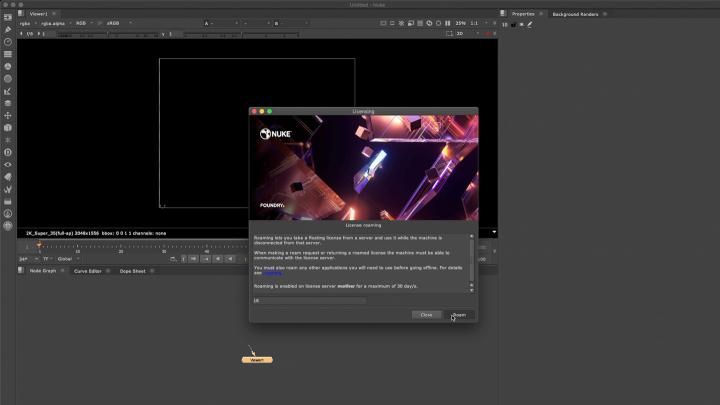
Task: Open the Global frame range dropdown
Action: click(66, 258)
